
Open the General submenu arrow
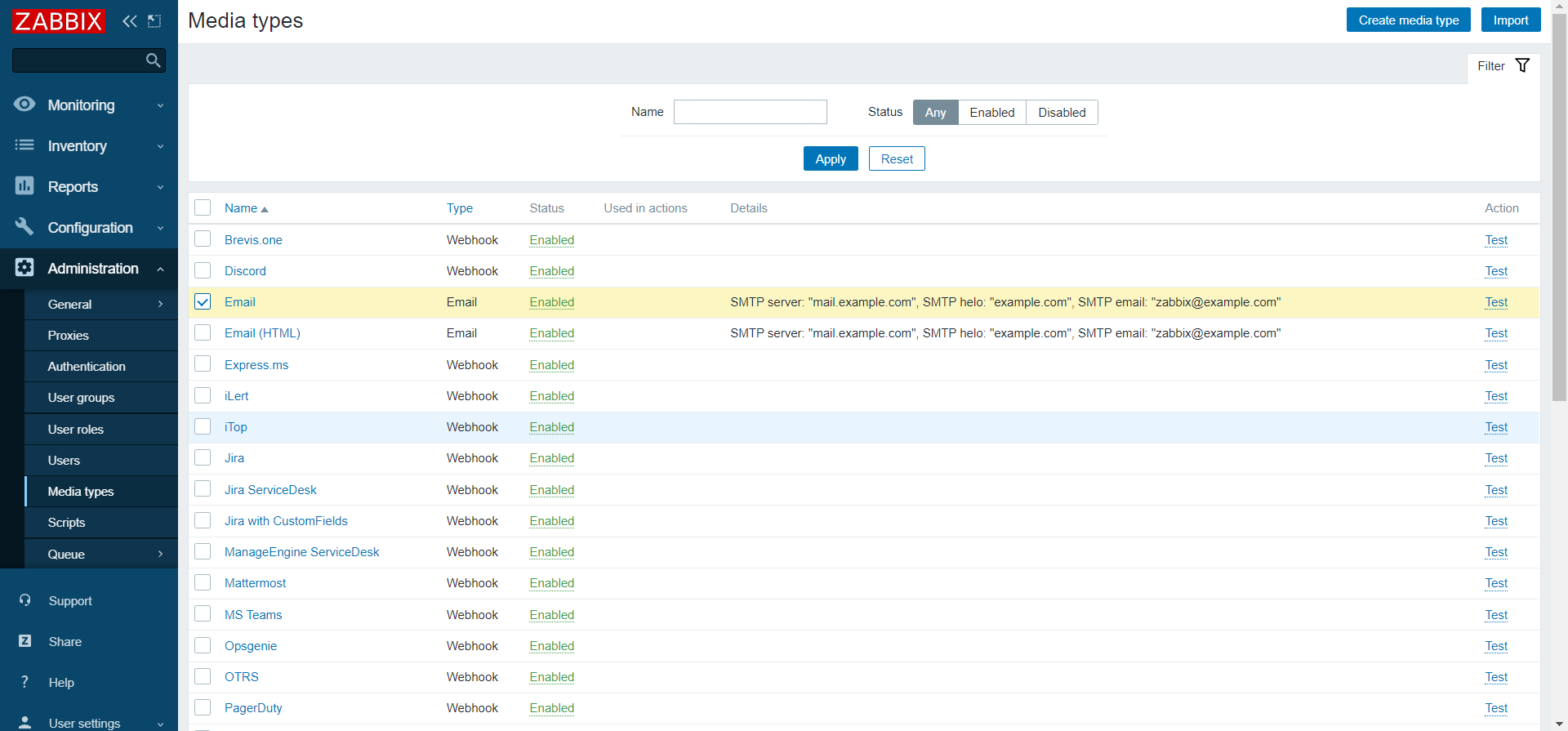pyautogui.click(x=160, y=304)
